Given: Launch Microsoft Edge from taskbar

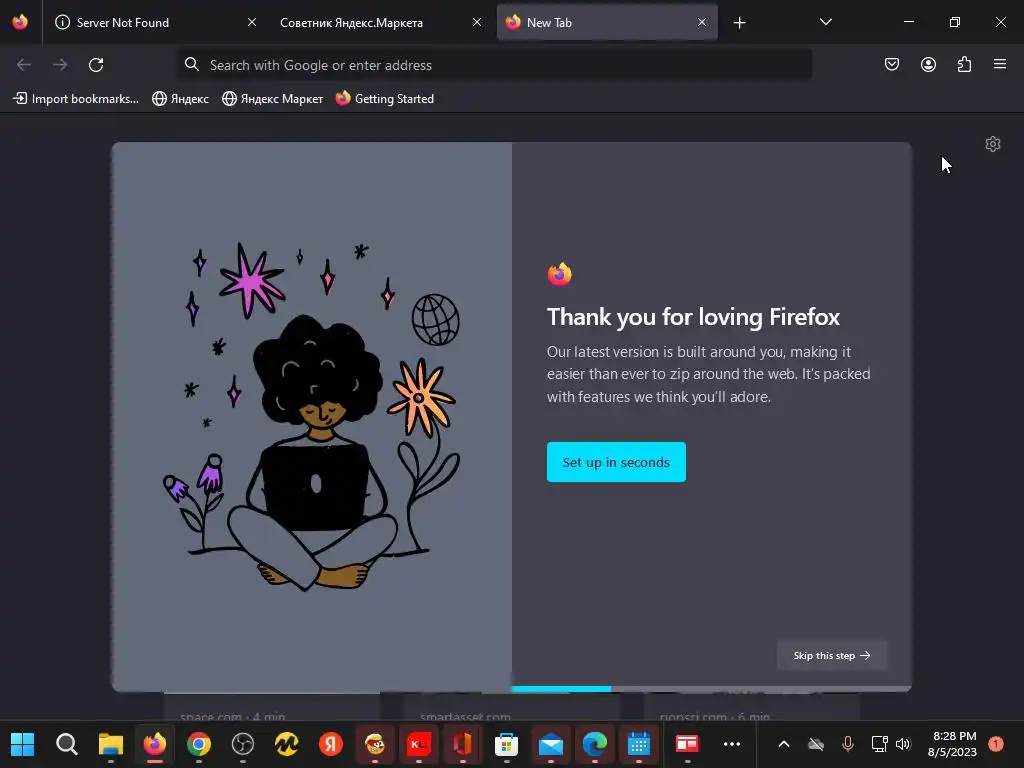Looking at the screenshot, I should [594, 744].
